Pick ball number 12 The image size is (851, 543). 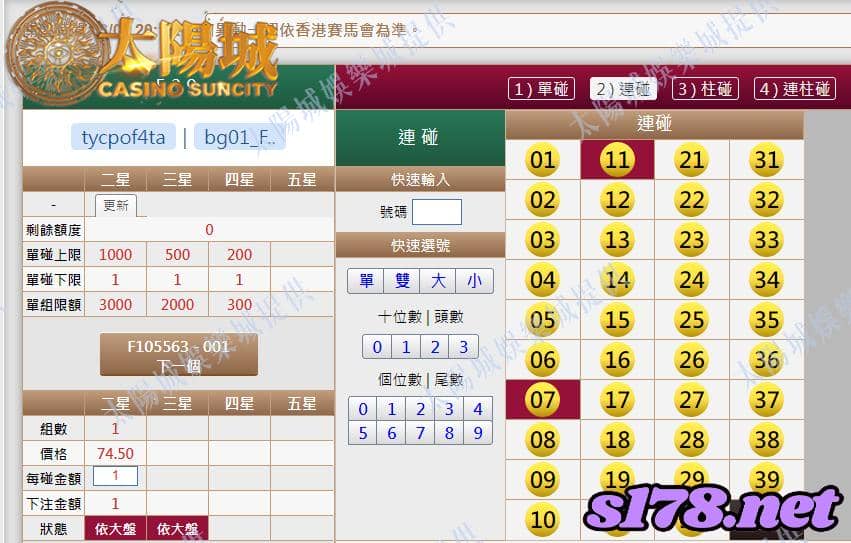[617, 200]
